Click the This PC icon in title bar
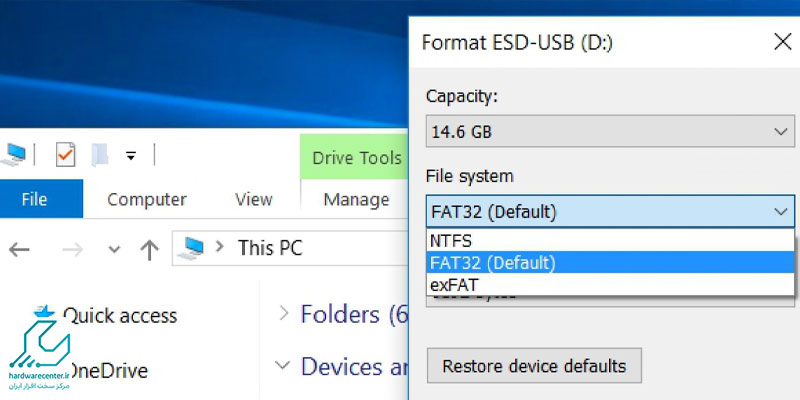 [x=13, y=155]
